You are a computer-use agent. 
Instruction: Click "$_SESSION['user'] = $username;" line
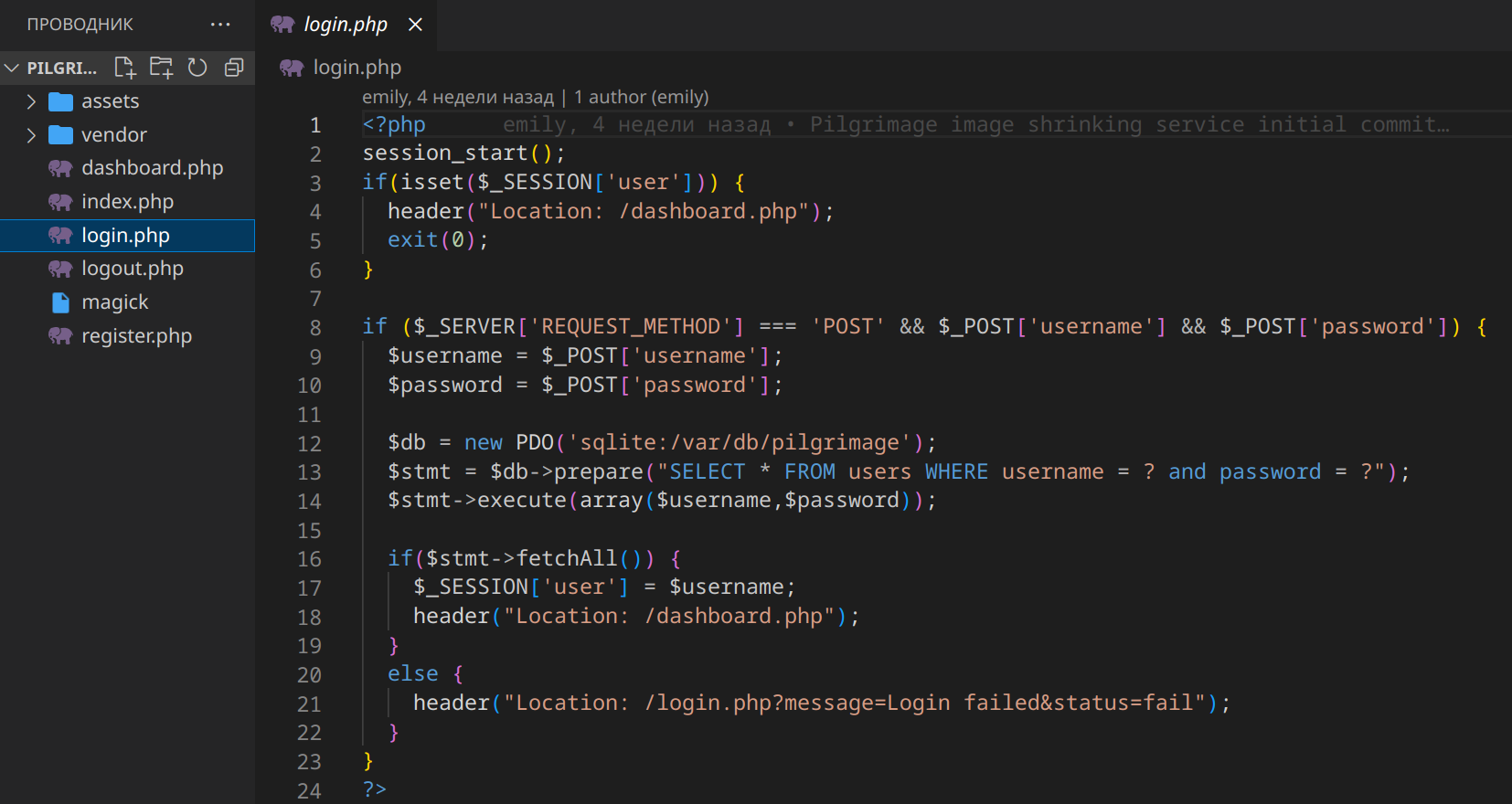click(604, 587)
